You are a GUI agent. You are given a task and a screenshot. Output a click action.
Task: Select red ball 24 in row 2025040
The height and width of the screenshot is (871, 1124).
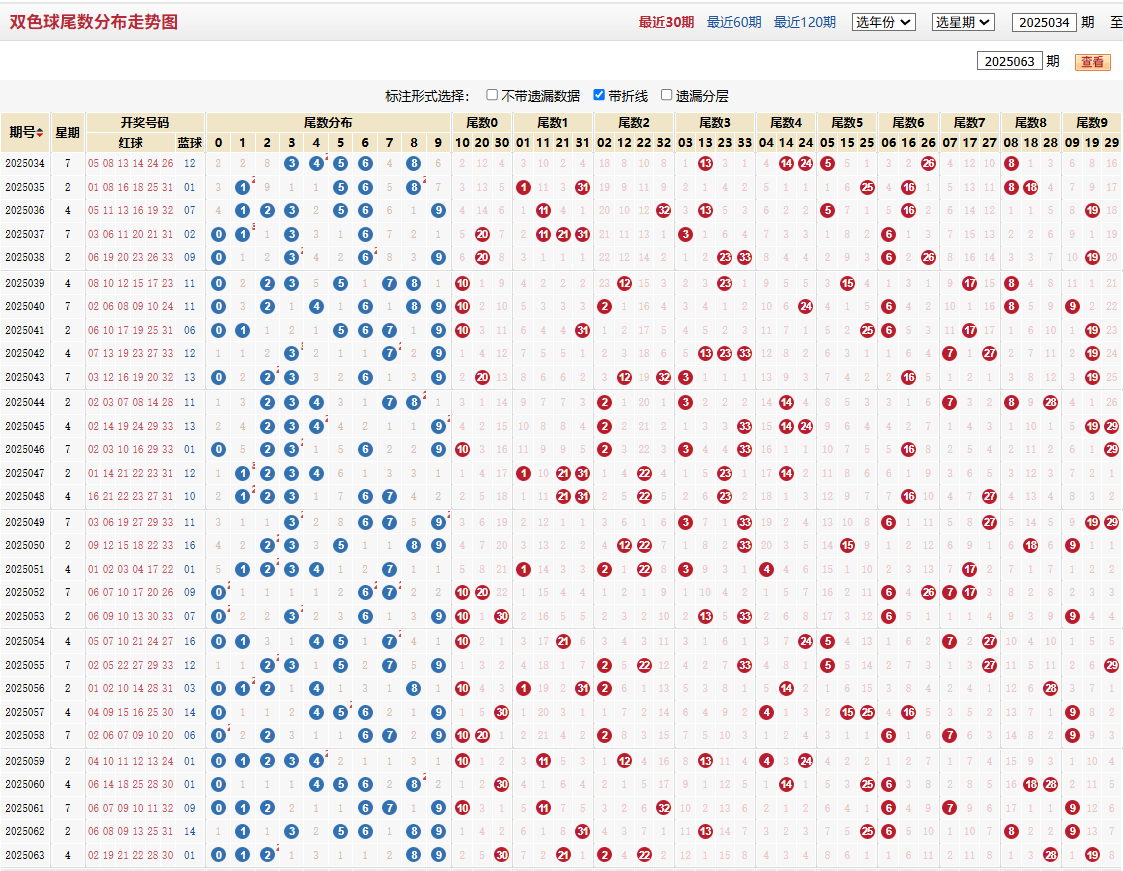click(x=806, y=307)
